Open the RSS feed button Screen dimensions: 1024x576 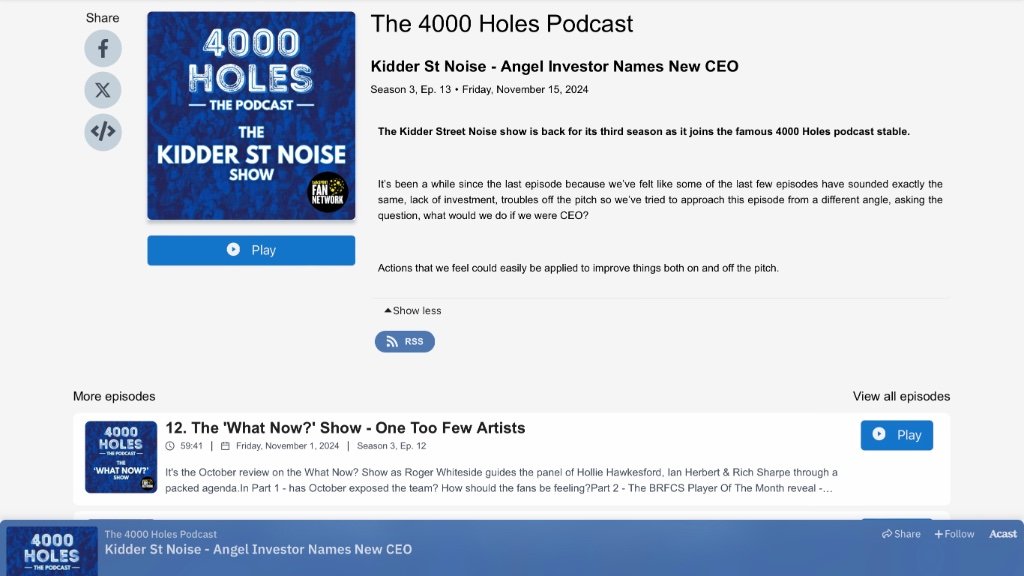click(404, 342)
